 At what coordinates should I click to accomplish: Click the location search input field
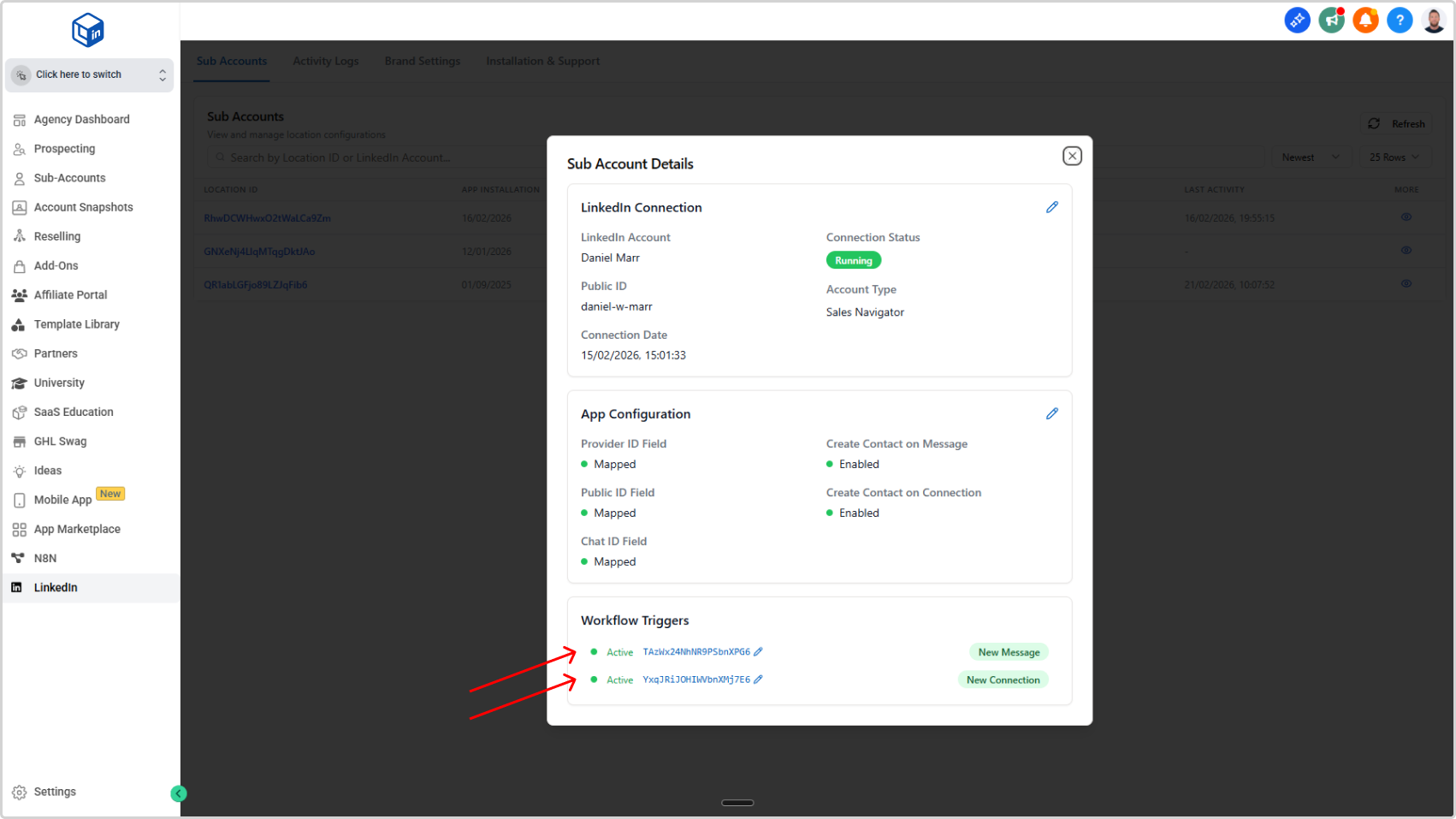tap(376, 157)
